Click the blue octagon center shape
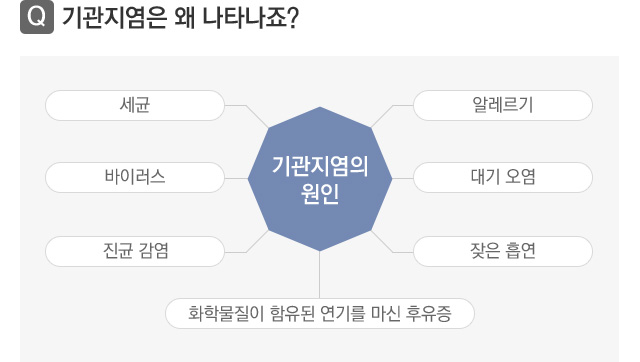Screen dimensions: 640x362 coord(320,179)
